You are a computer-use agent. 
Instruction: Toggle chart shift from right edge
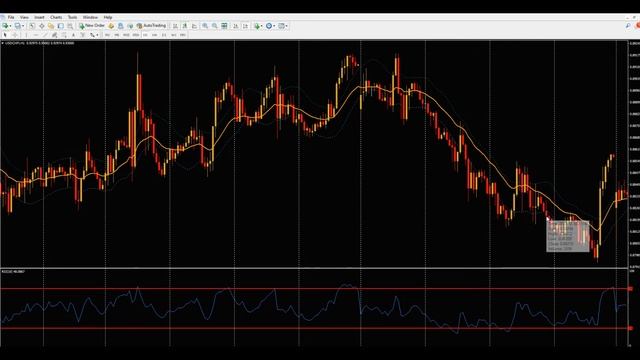pos(245,26)
